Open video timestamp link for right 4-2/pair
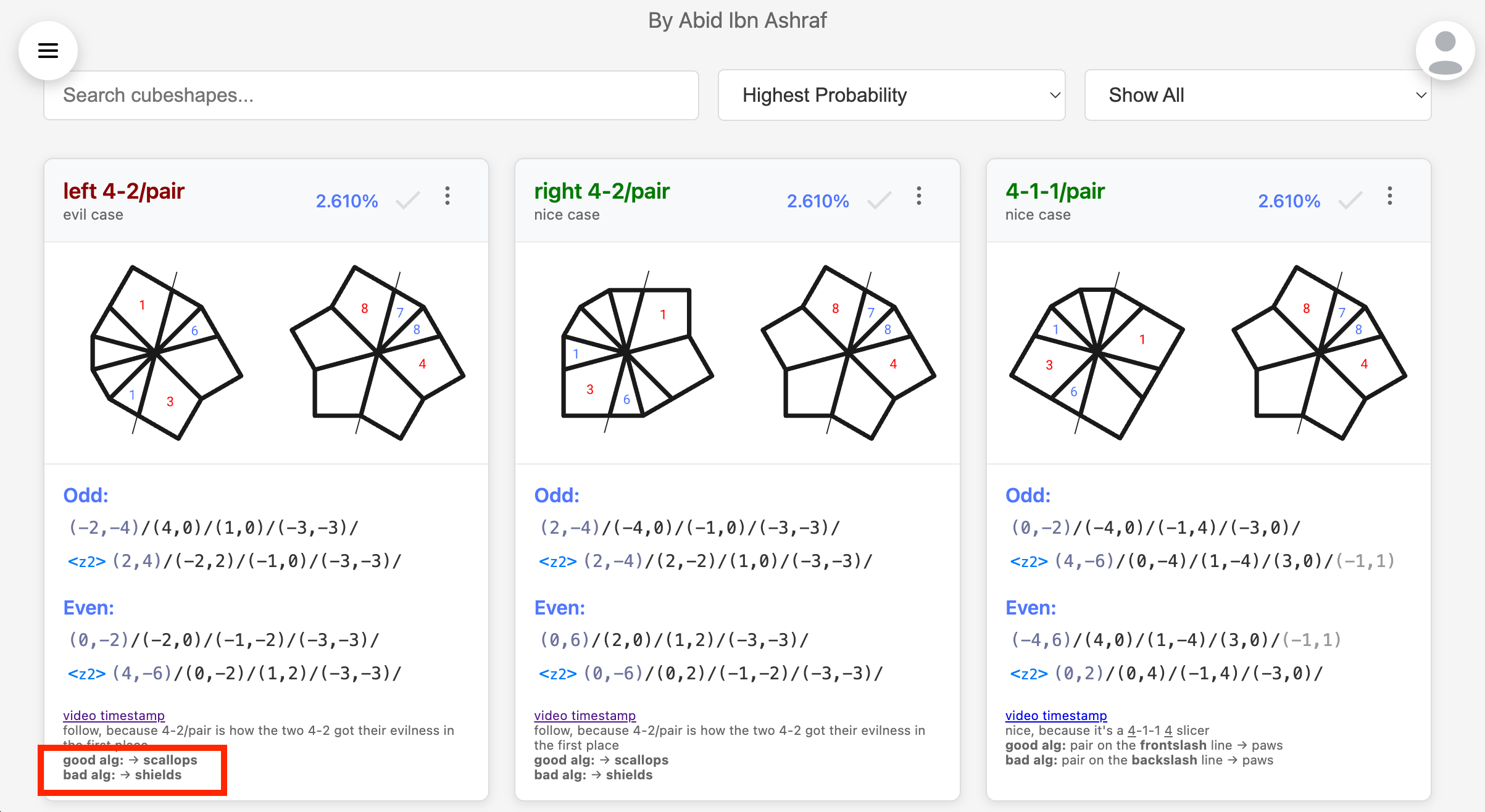The width and height of the screenshot is (1485, 812). tap(584, 715)
